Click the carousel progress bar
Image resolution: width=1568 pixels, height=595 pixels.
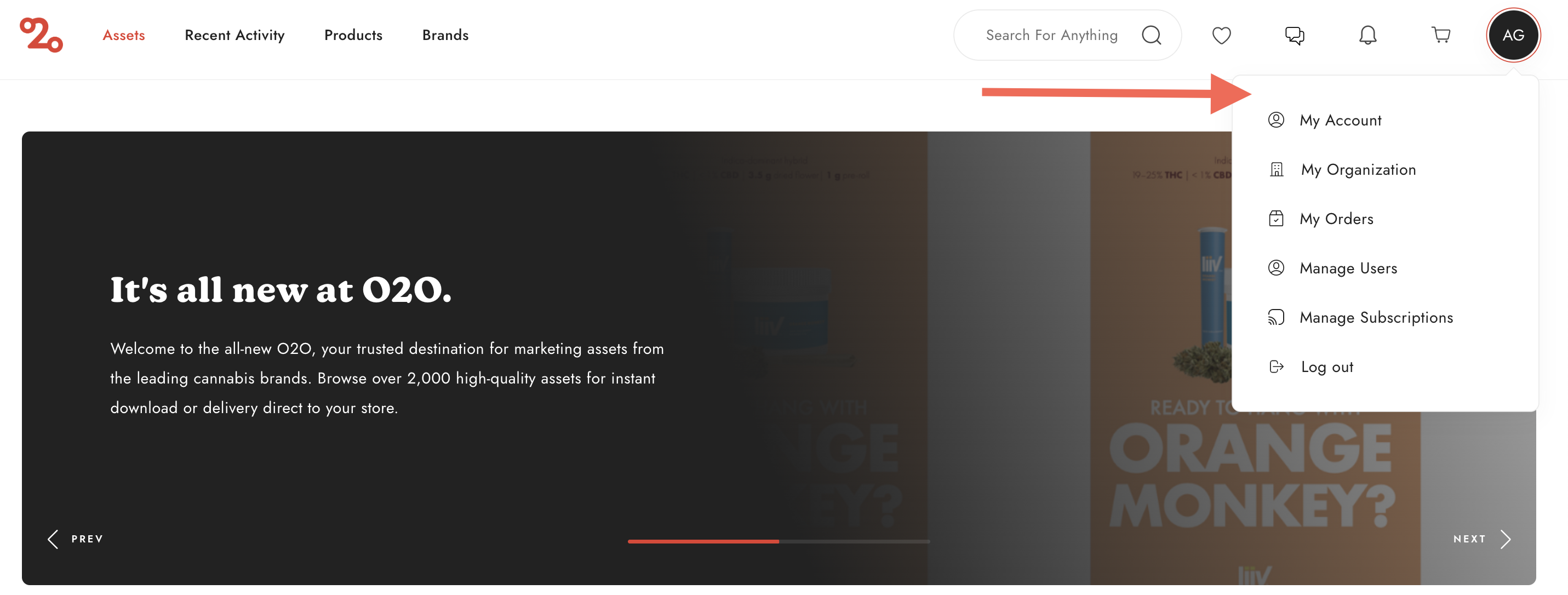click(x=779, y=541)
